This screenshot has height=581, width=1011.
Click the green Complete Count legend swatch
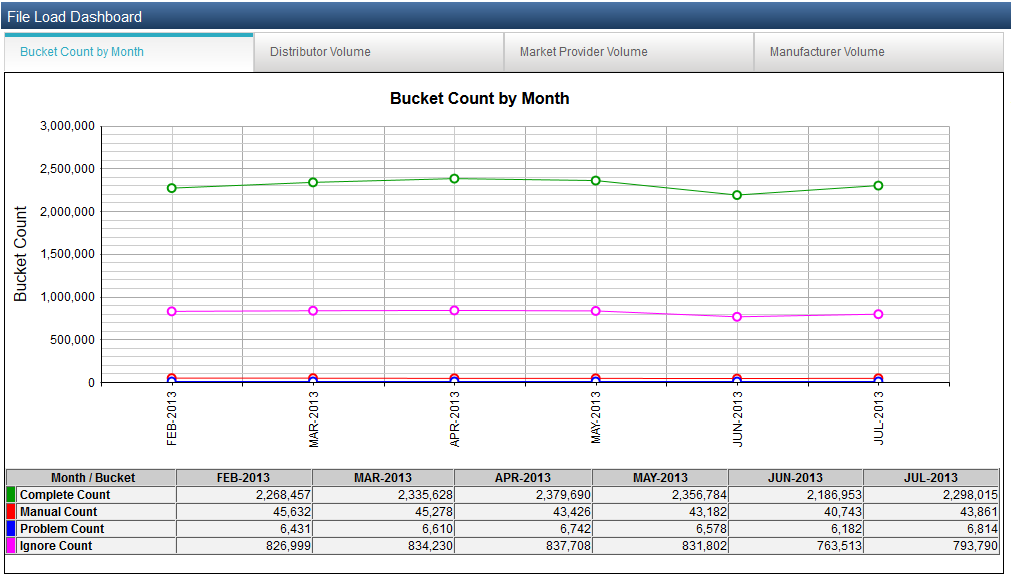[11, 495]
